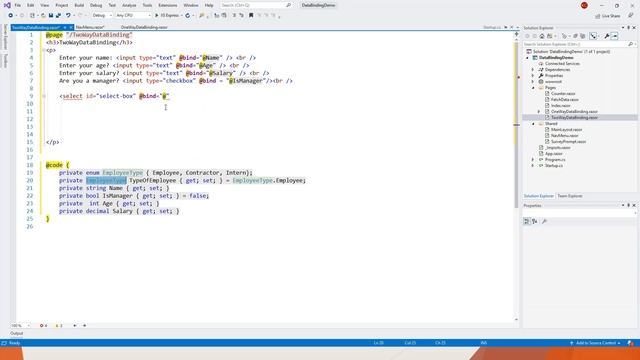Click the Live Share button
Viewport: 640px width, 360px height.
tap(608, 16)
